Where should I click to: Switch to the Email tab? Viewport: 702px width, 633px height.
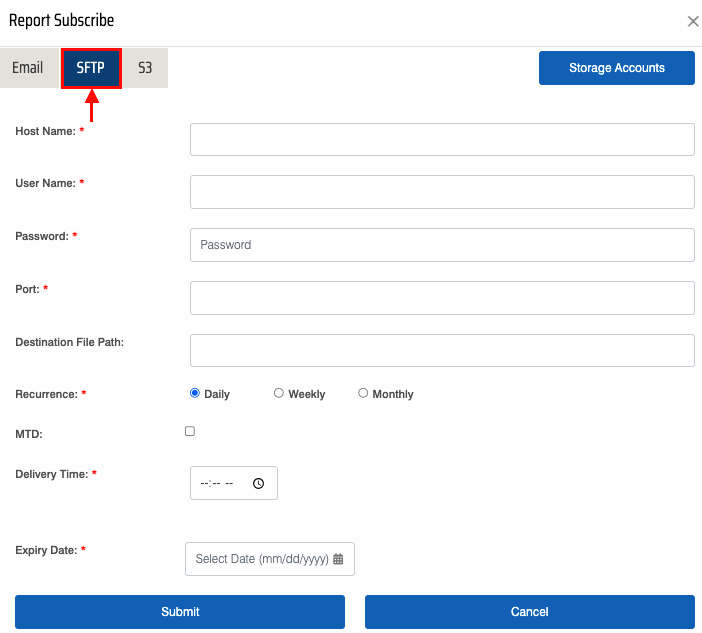click(x=28, y=68)
